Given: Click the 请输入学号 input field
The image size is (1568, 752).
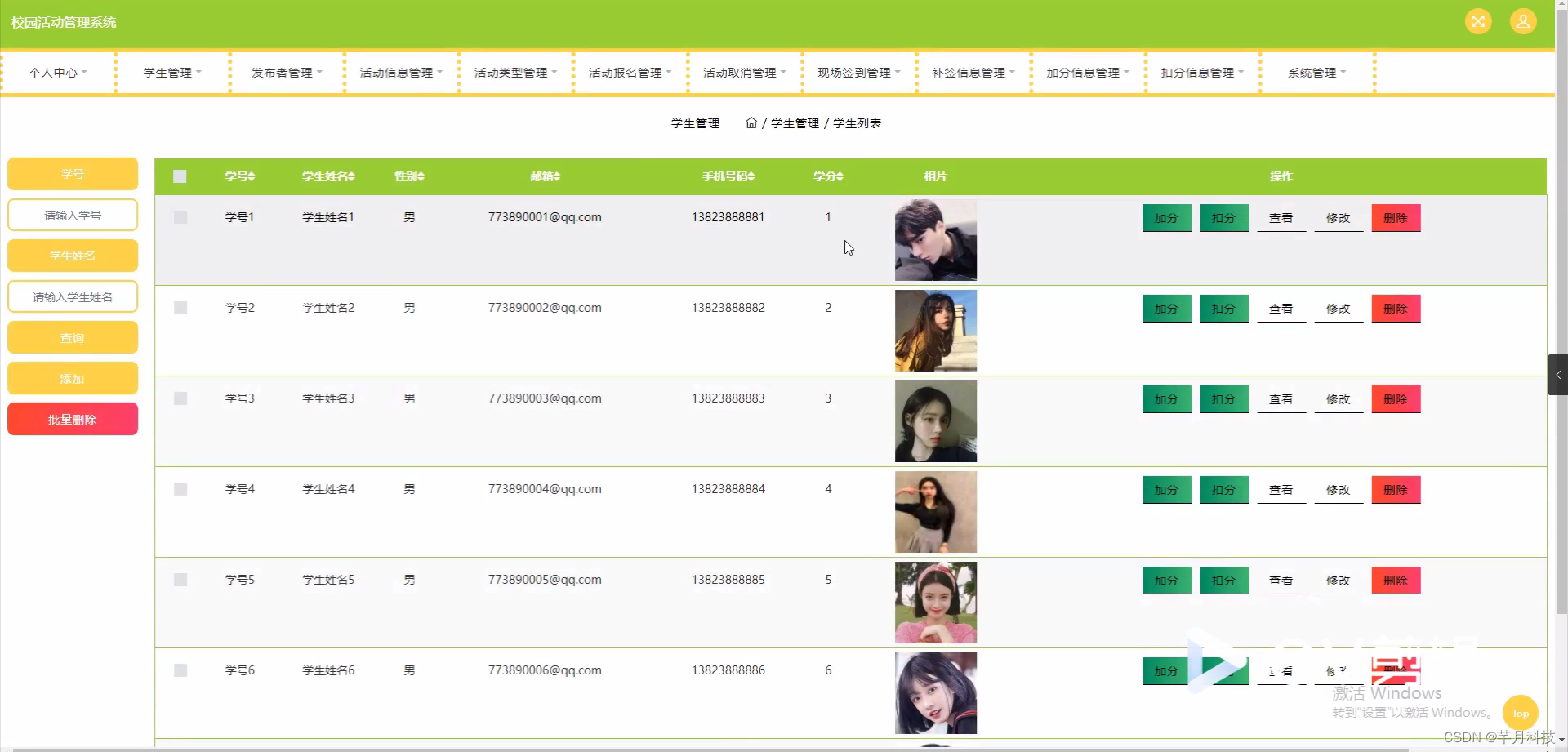Looking at the screenshot, I should (x=72, y=215).
